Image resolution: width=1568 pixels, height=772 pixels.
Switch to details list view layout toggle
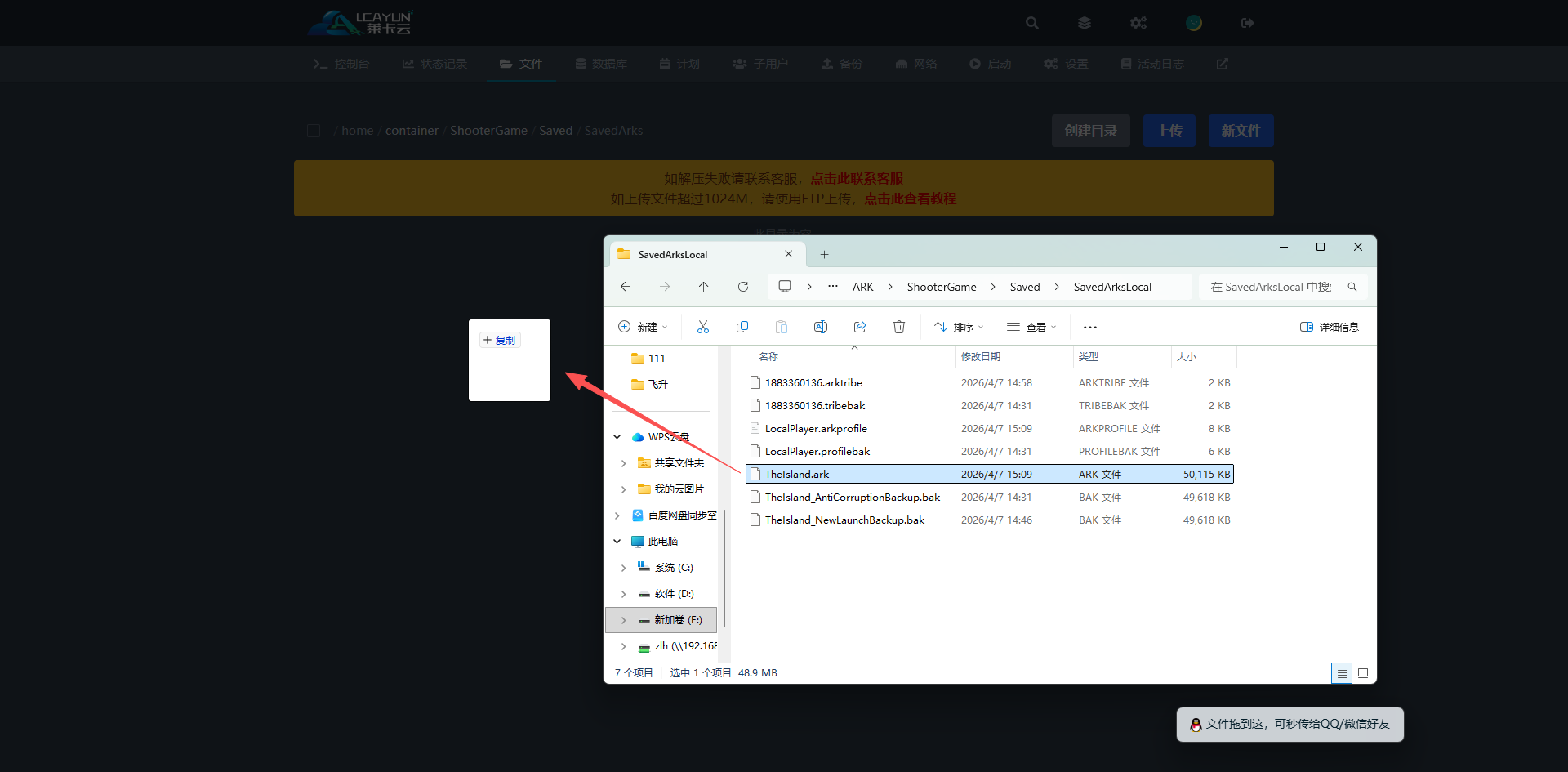pos(1341,673)
